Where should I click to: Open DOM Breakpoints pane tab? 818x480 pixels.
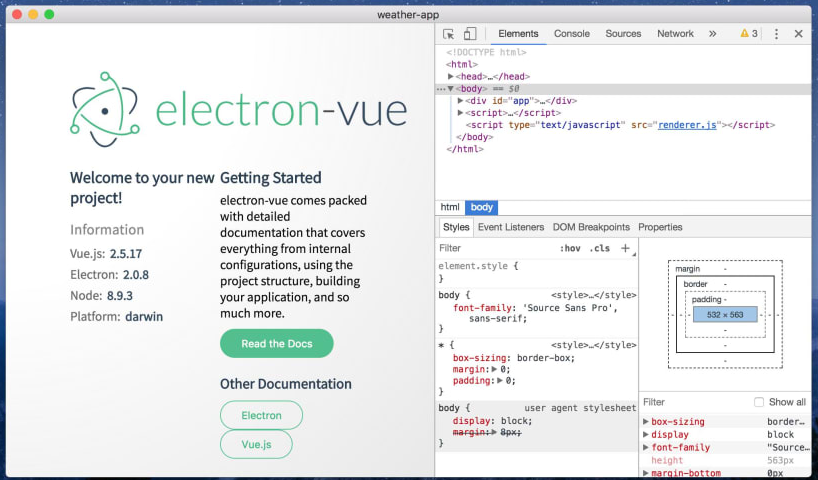[x=591, y=227]
